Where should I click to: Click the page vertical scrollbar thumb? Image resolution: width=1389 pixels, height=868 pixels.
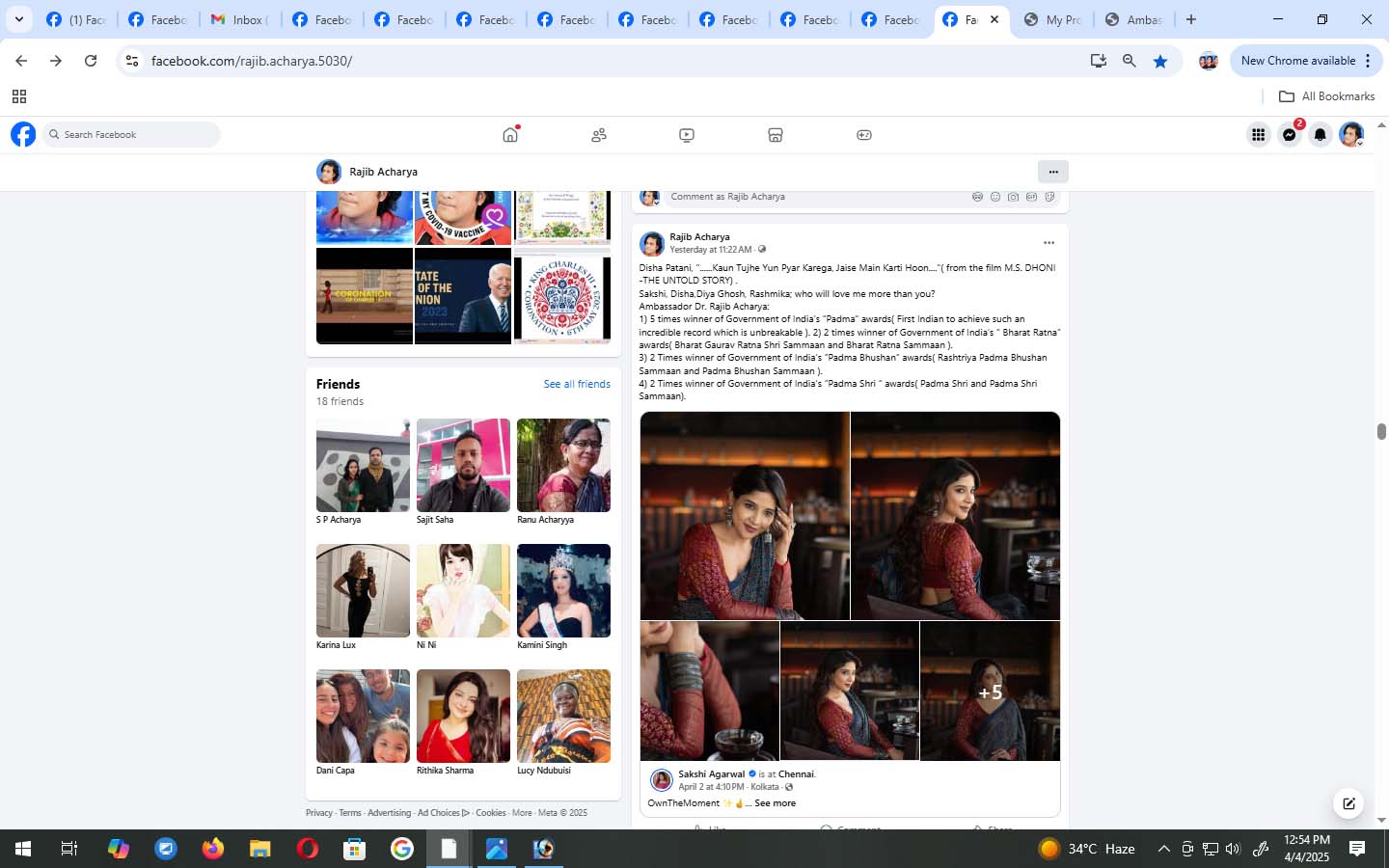coord(1381,431)
